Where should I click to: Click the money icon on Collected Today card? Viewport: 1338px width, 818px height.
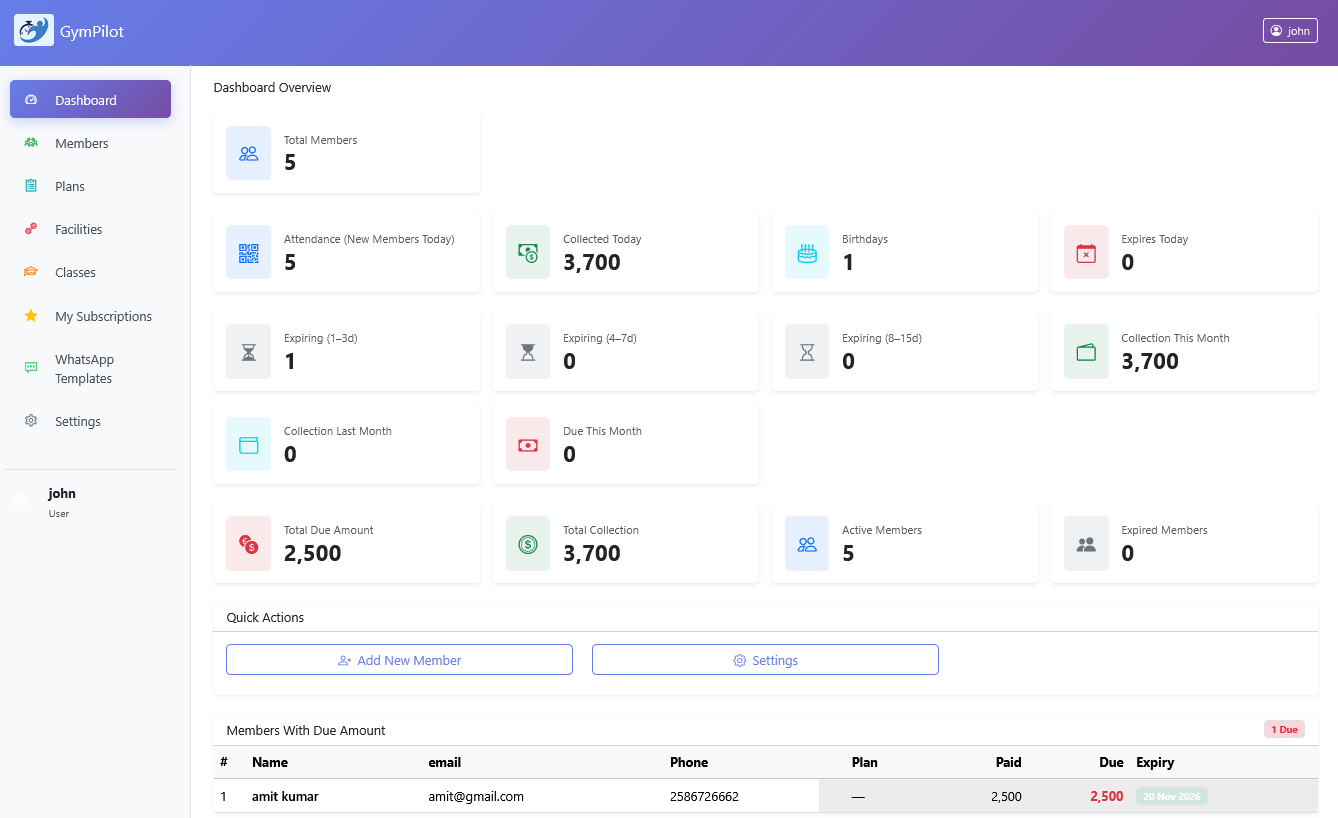527,252
